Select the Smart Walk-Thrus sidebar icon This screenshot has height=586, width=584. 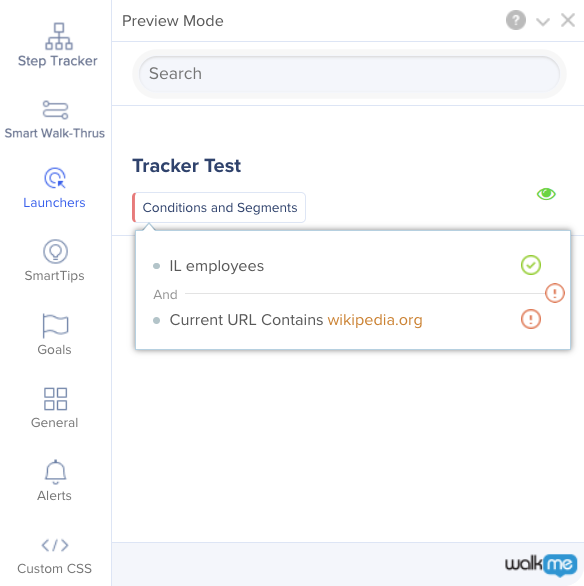click(x=55, y=110)
